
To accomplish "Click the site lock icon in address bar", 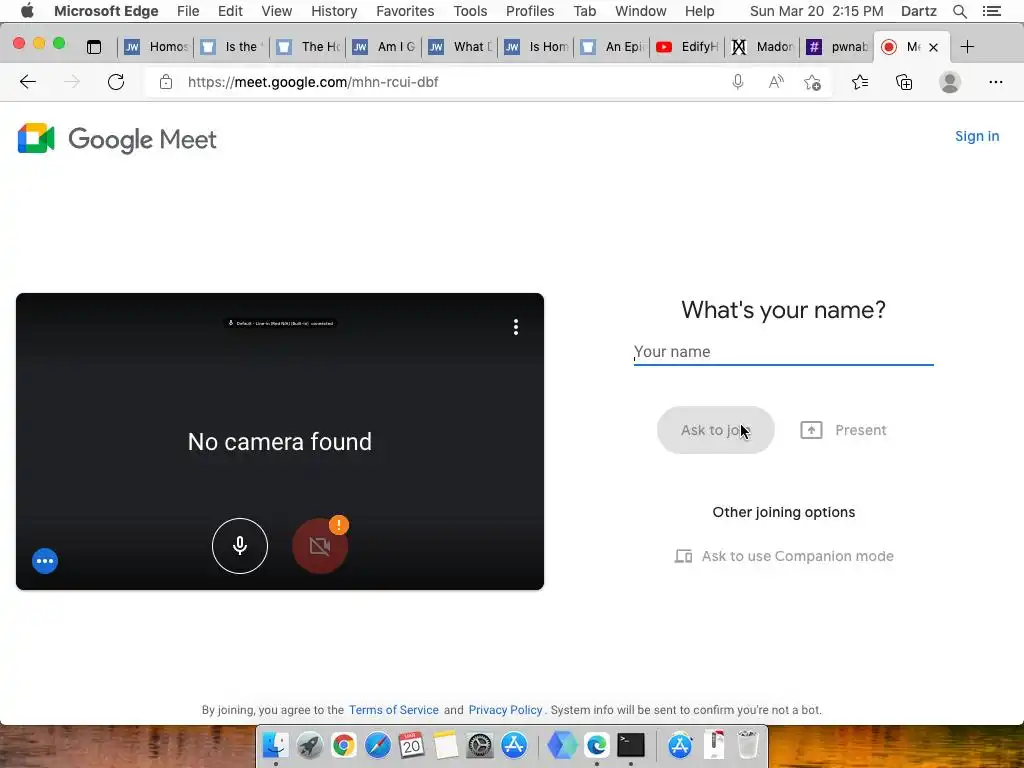I will 166,82.
